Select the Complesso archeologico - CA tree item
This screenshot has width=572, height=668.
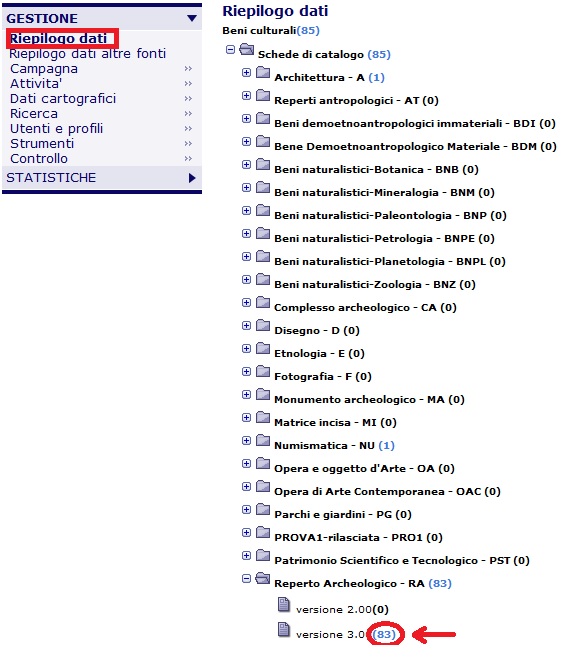[365, 308]
